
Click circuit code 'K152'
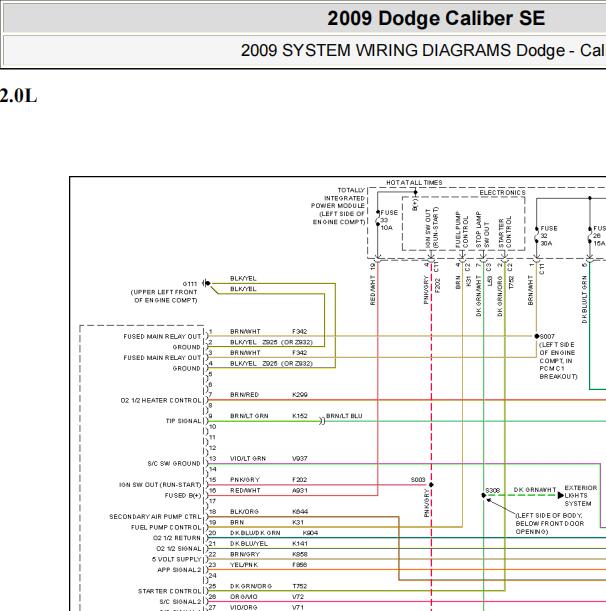tap(300, 416)
